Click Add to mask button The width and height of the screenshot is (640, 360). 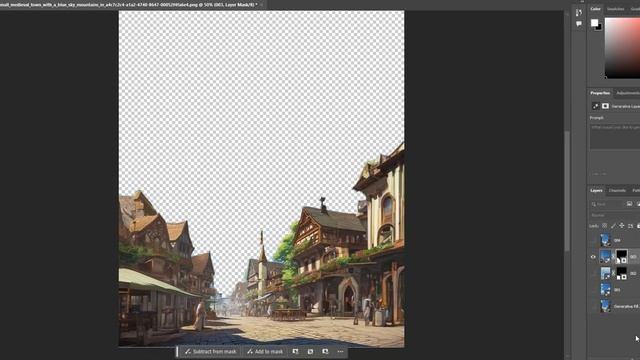click(x=265, y=351)
